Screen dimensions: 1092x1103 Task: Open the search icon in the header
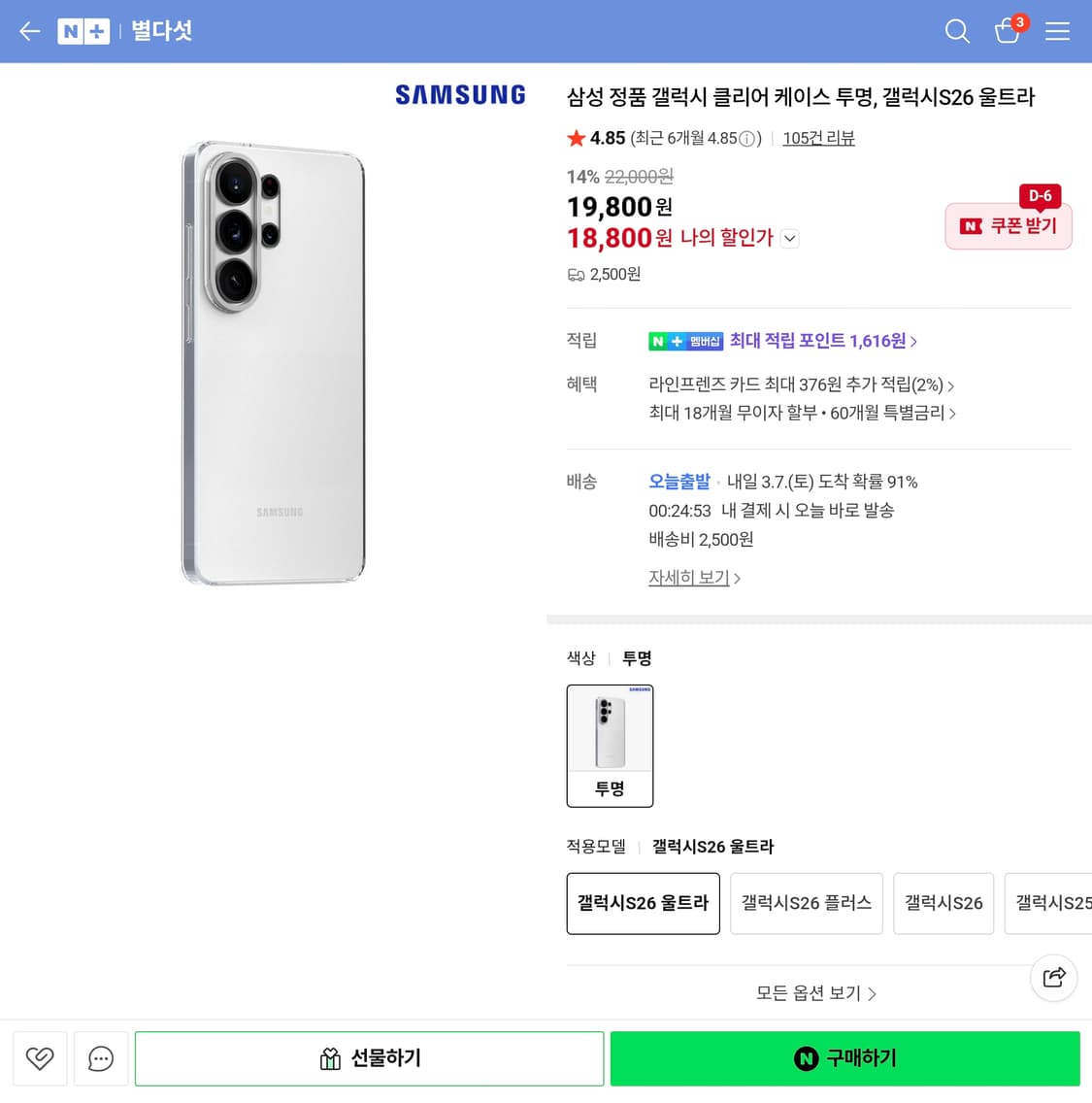(957, 31)
